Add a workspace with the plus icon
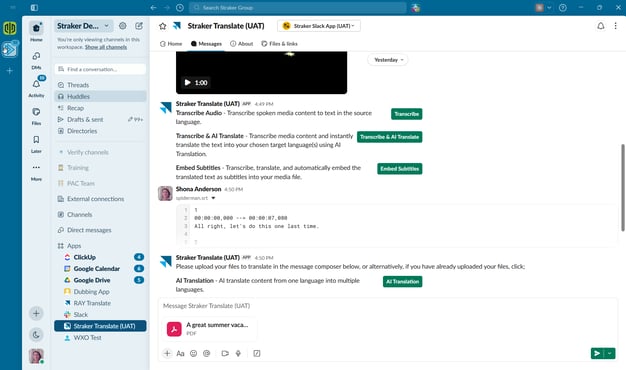 click(x=10, y=71)
